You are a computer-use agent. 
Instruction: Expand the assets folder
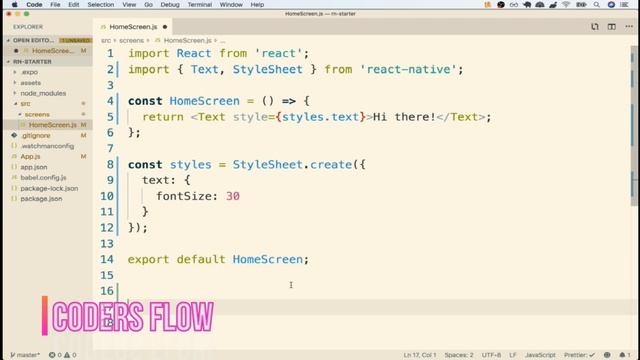click(31, 83)
